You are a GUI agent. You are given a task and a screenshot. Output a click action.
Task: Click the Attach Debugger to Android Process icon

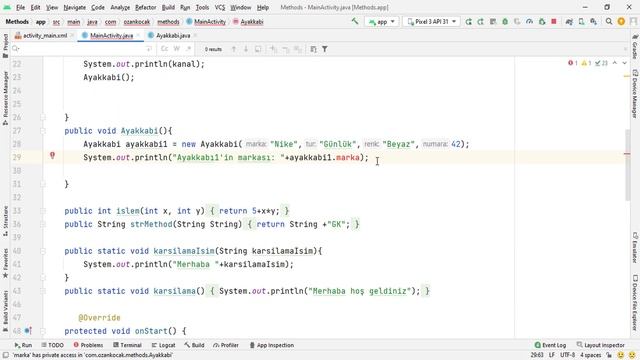click(542, 22)
